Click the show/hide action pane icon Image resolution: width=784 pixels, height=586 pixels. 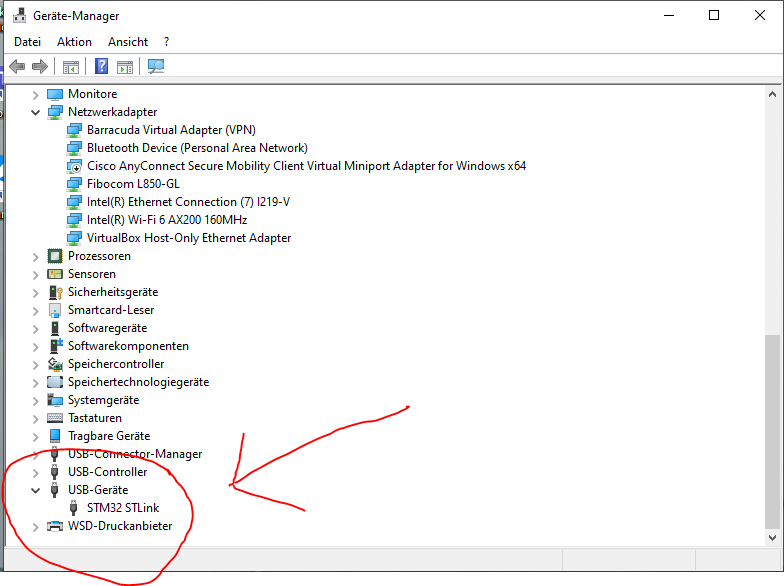pos(125,67)
